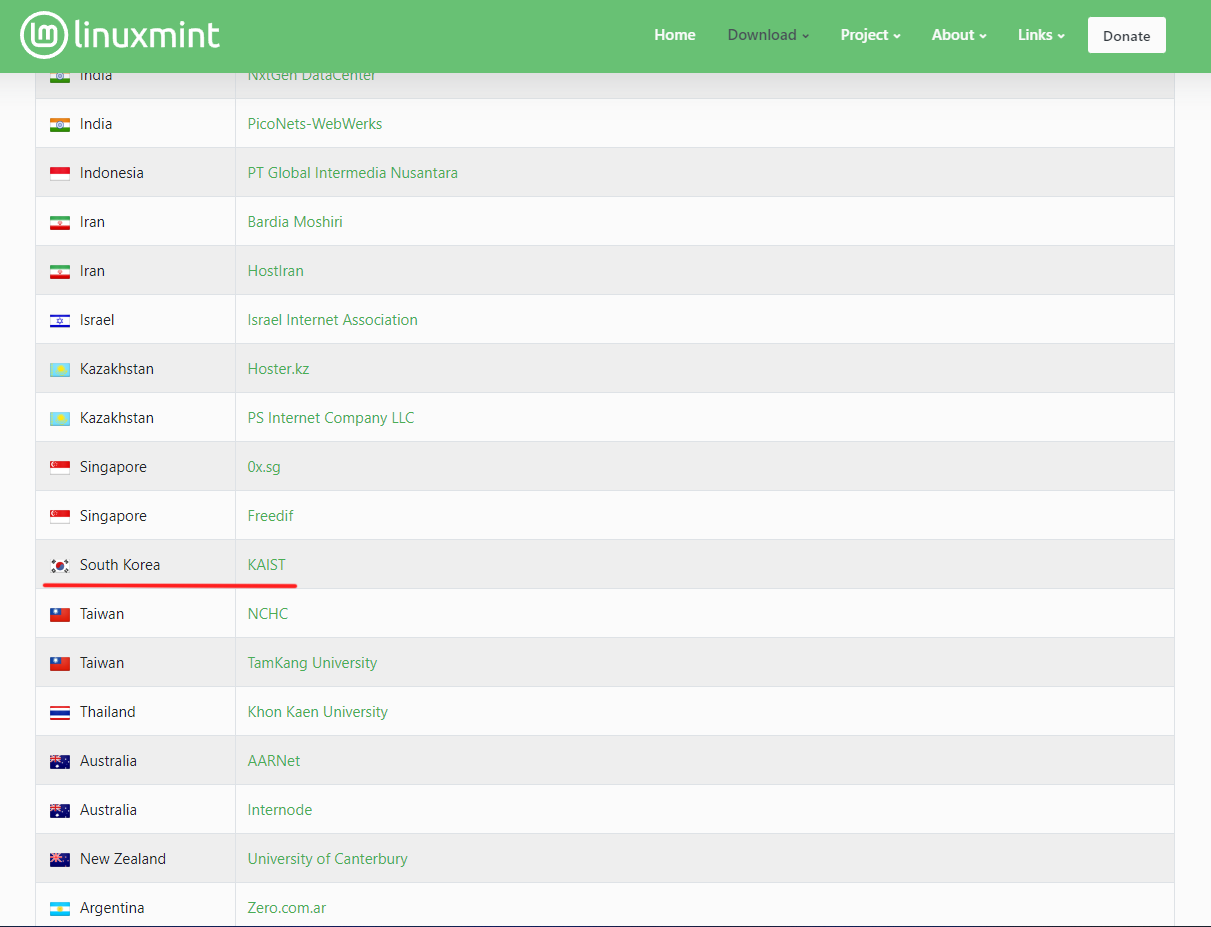This screenshot has height=927, width=1211.
Task: Click the New Zealand country text
Action: pos(123,859)
